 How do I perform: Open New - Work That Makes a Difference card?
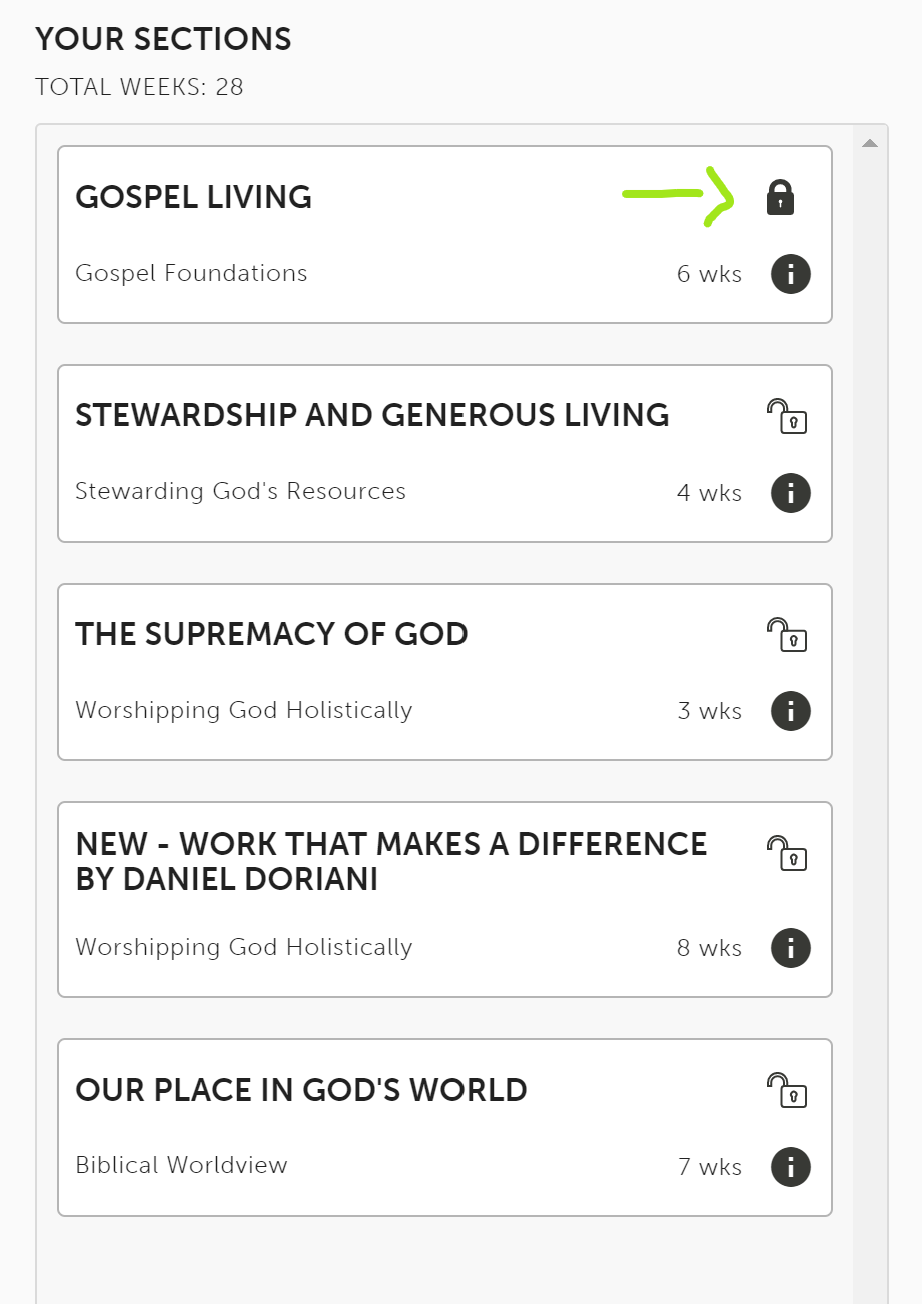click(445, 900)
